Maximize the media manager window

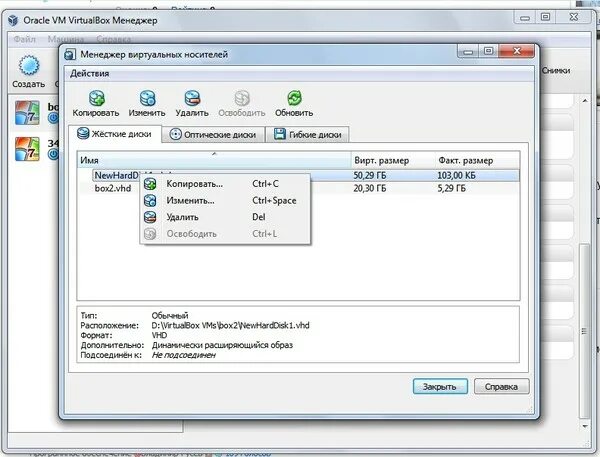488,51
